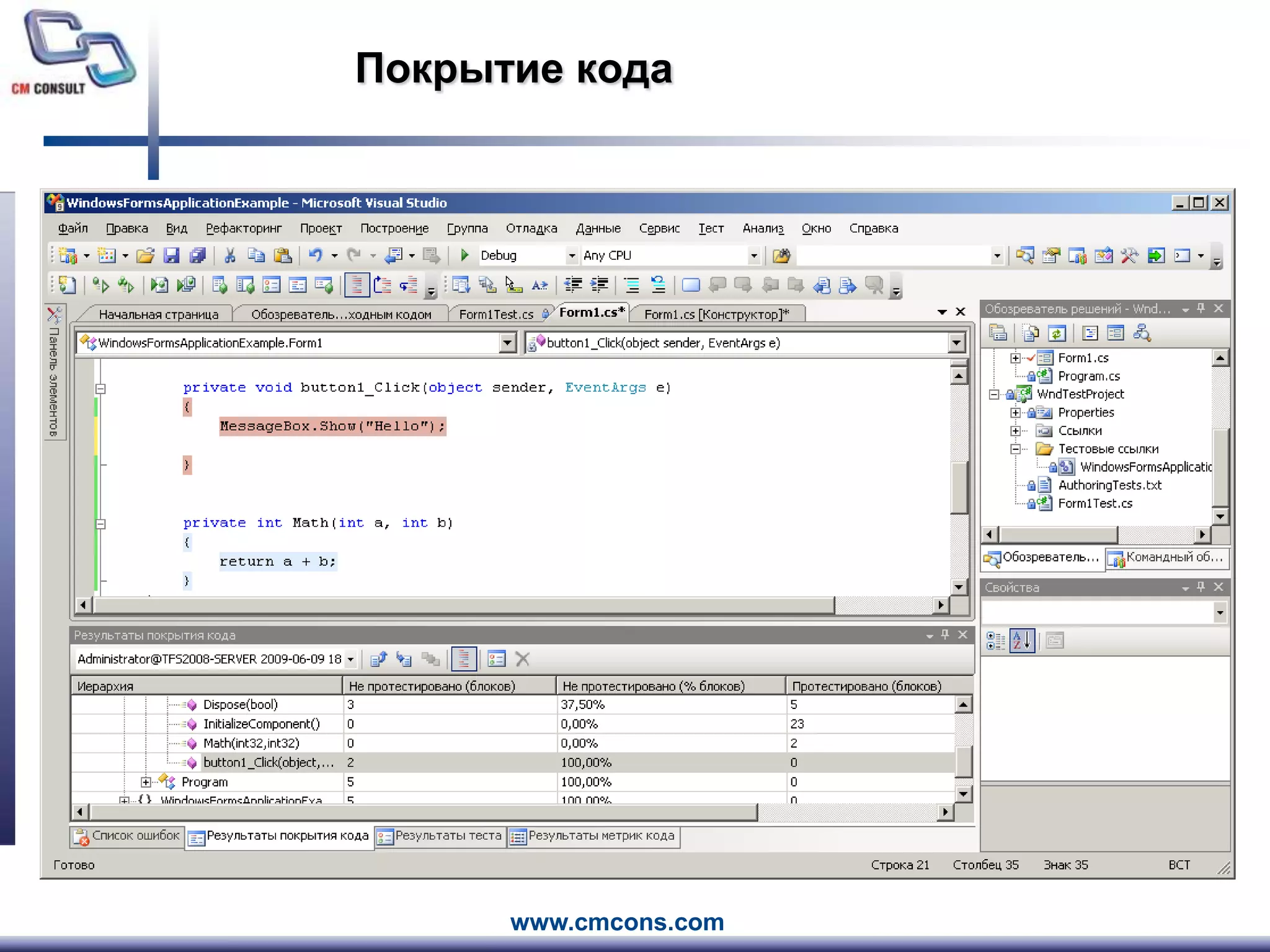Open button1_Click member dropdown
The image size is (1270, 952).
pos(957,343)
